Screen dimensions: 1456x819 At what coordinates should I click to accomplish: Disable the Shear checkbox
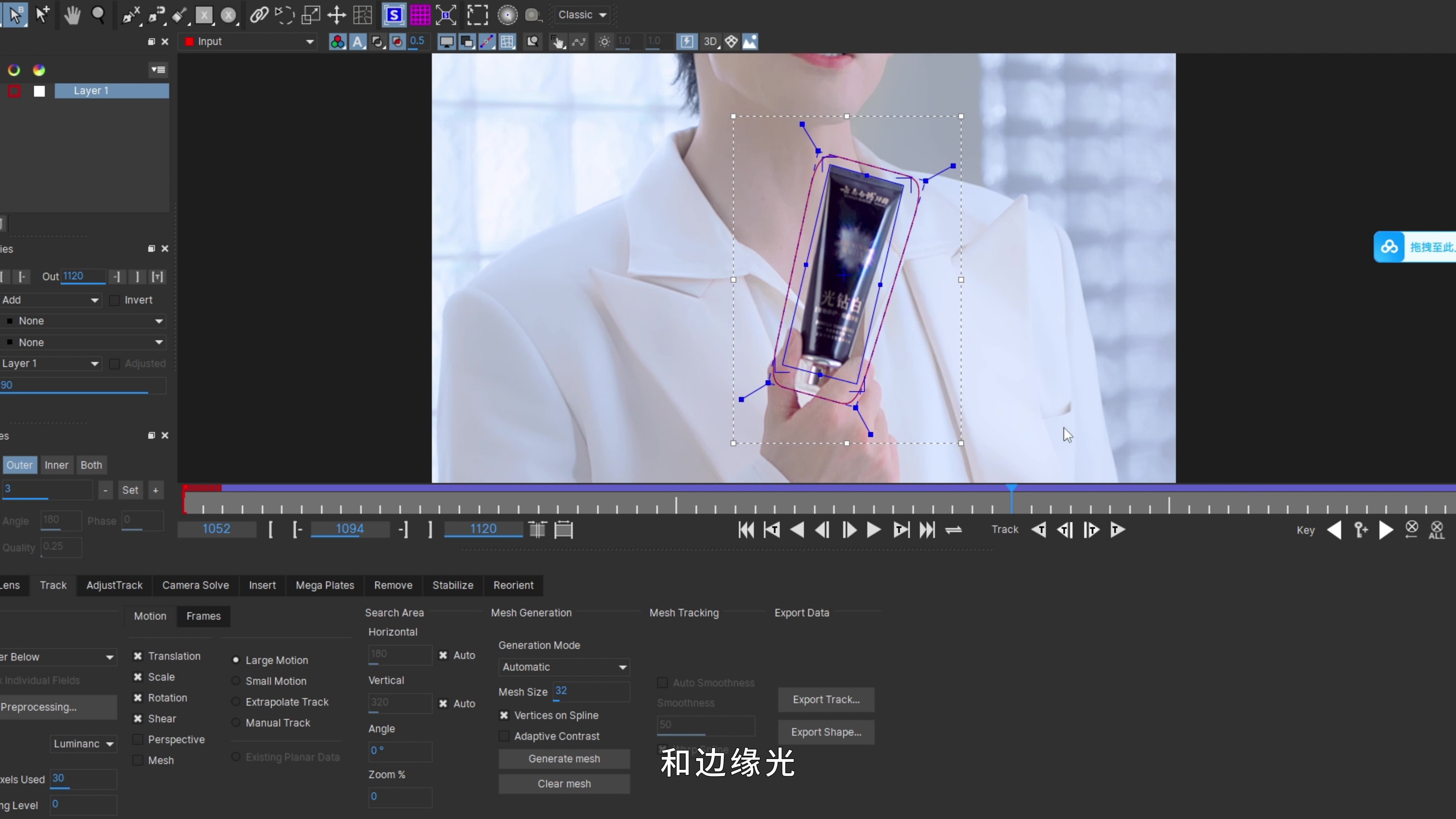pos(138,719)
